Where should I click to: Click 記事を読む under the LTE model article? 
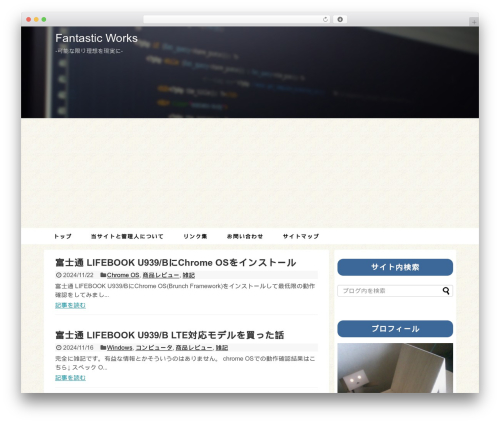tap(70, 378)
